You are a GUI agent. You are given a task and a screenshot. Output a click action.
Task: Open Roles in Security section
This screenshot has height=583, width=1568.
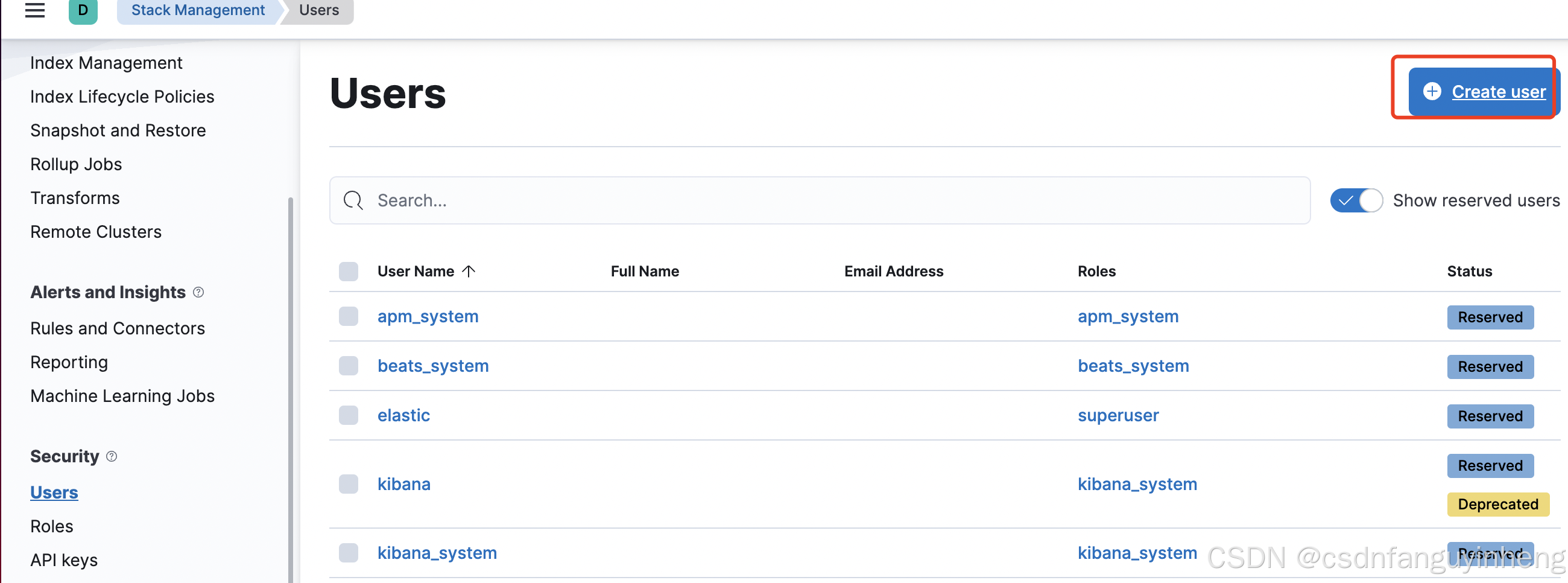pos(52,526)
